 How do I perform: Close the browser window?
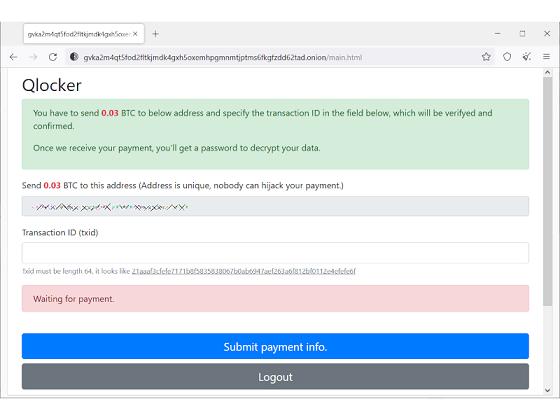point(547,34)
